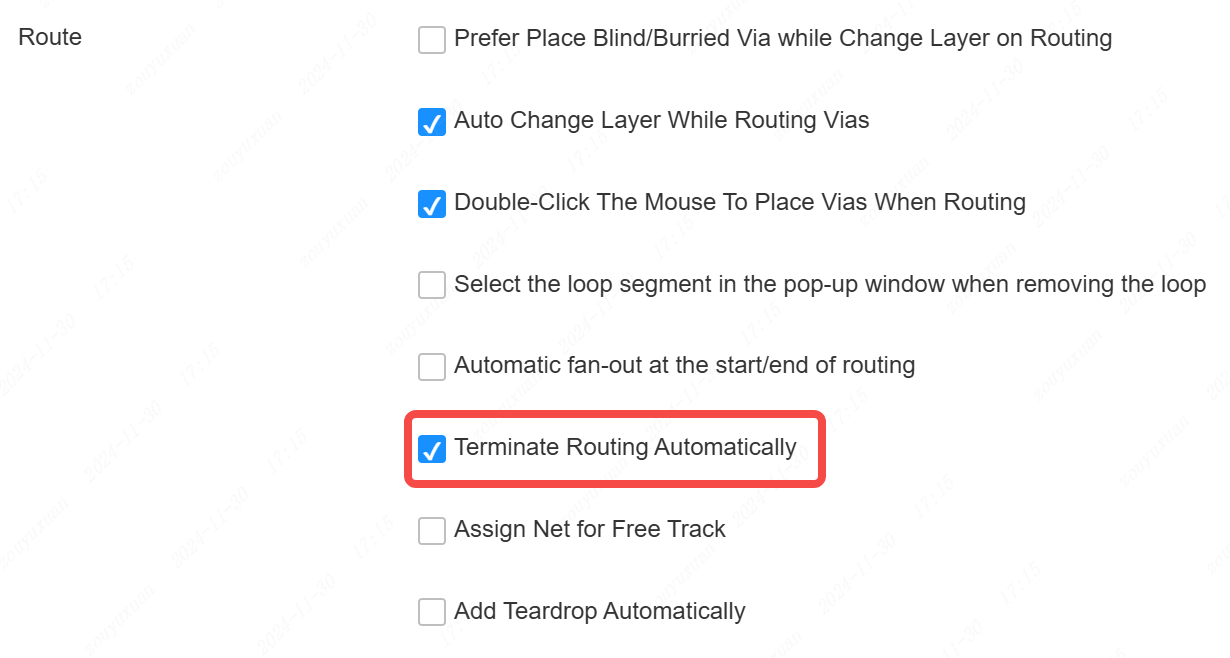This screenshot has height=658, width=1230.
Task: Enable Automatic fan-out at start/end checkbox
Action: coord(432,367)
